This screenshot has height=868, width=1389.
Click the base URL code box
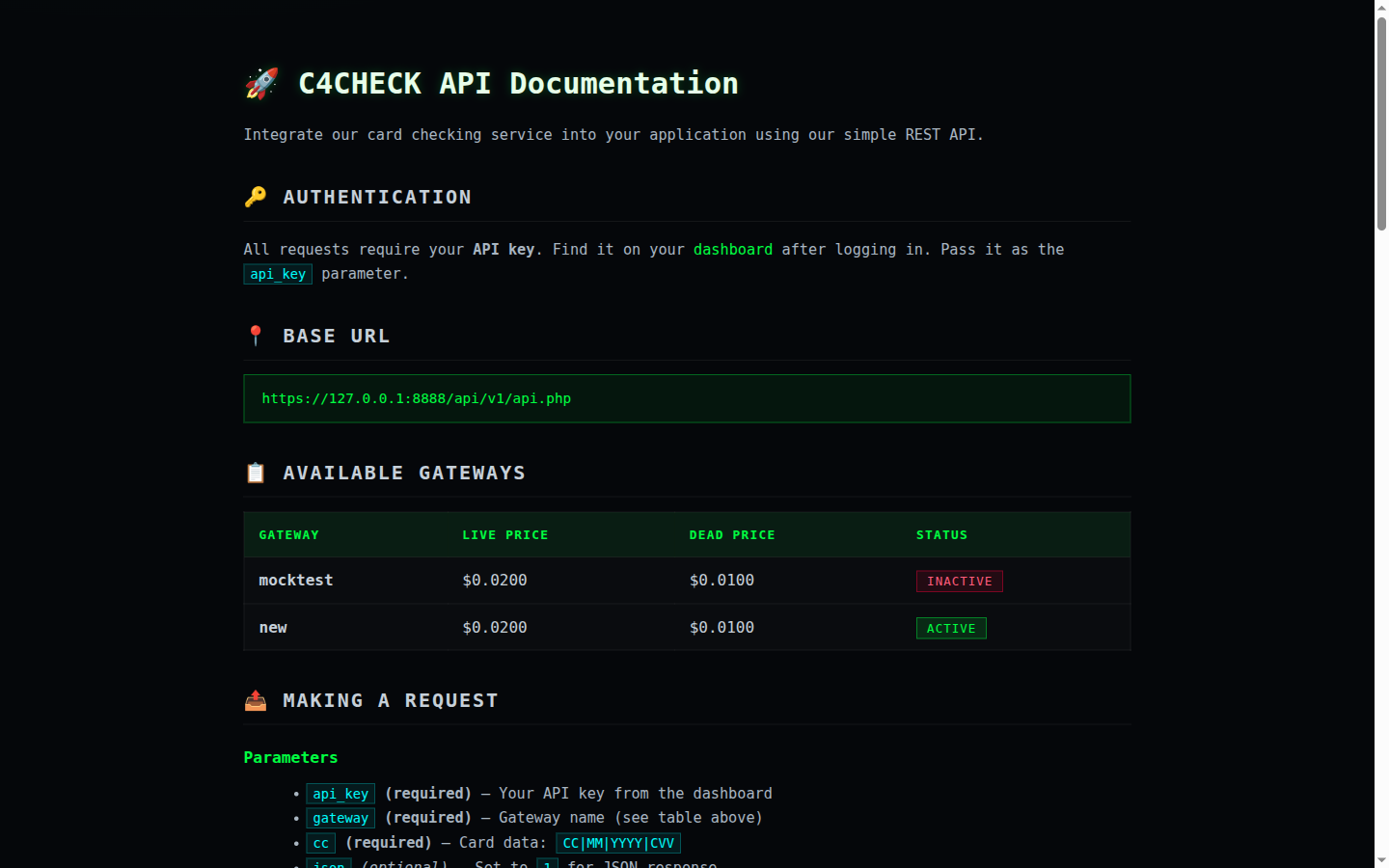[687, 398]
